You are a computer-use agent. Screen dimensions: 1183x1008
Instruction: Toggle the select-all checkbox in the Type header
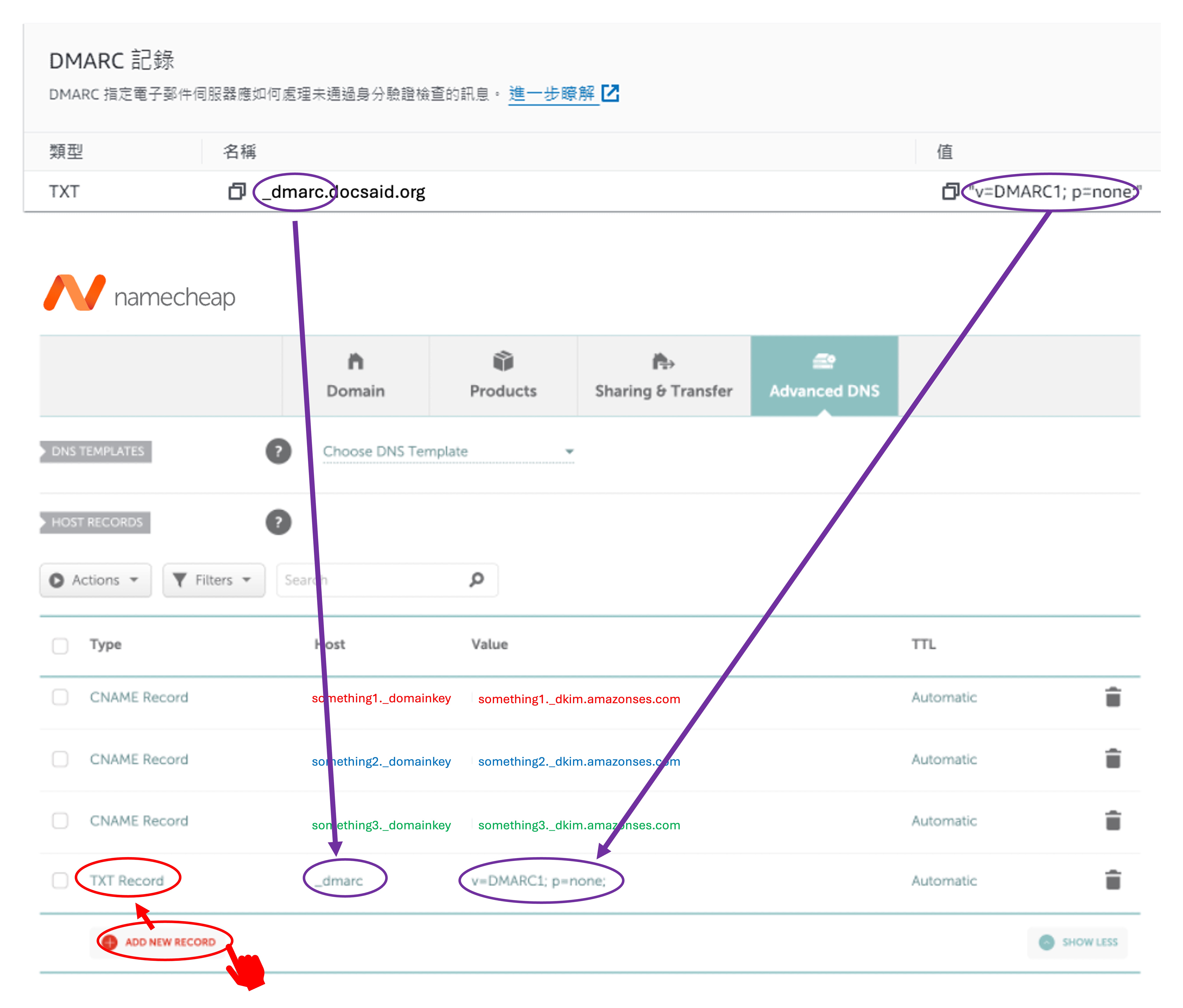pyautogui.click(x=60, y=646)
